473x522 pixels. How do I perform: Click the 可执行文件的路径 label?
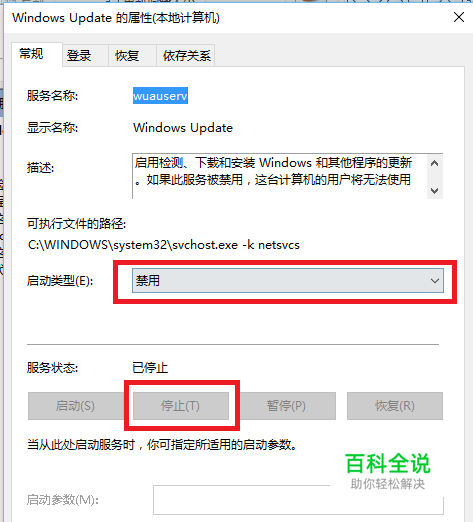pos(76,224)
